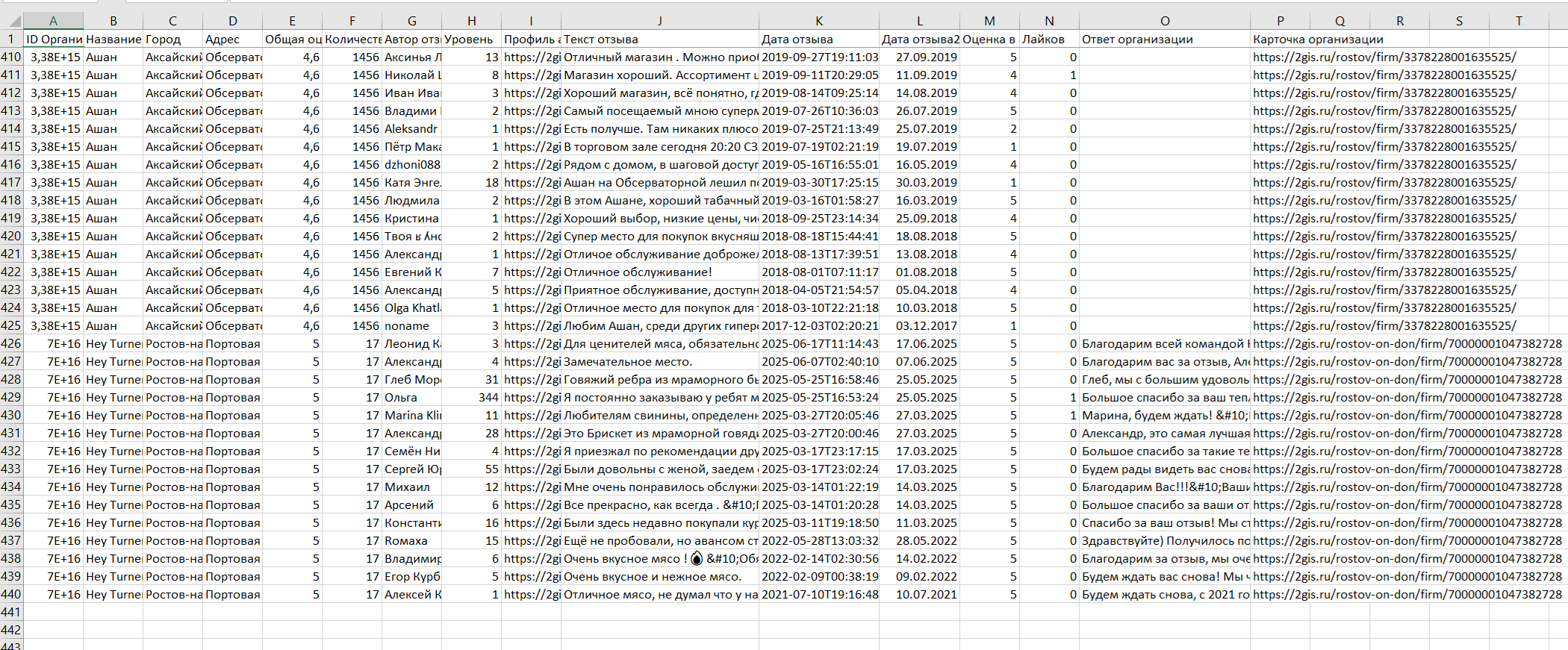Select author cell 'Катя Энге'
The height and width of the screenshot is (650, 1568).
tap(411, 182)
